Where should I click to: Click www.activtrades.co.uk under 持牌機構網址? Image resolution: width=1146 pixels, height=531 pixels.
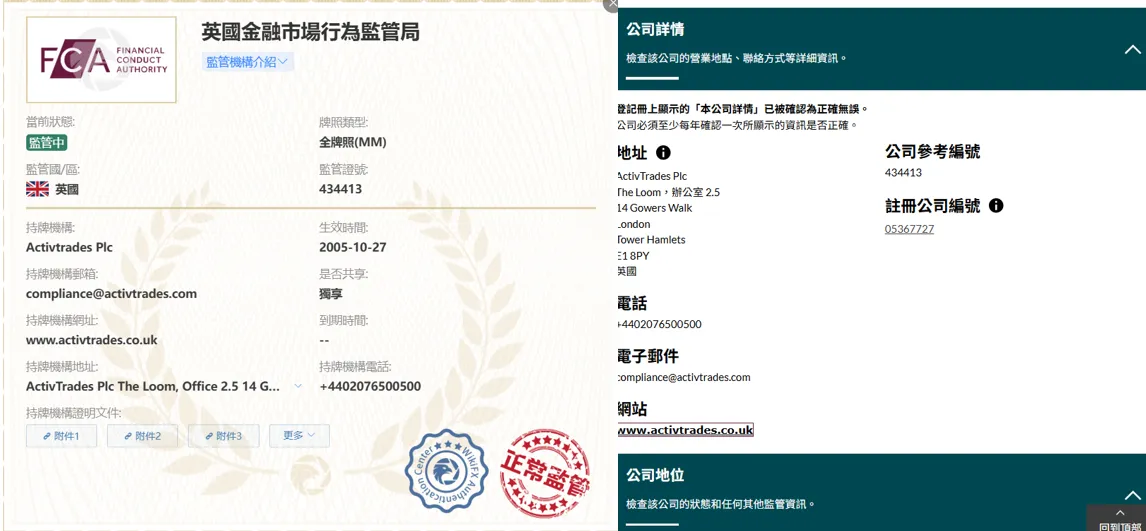coord(91,340)
